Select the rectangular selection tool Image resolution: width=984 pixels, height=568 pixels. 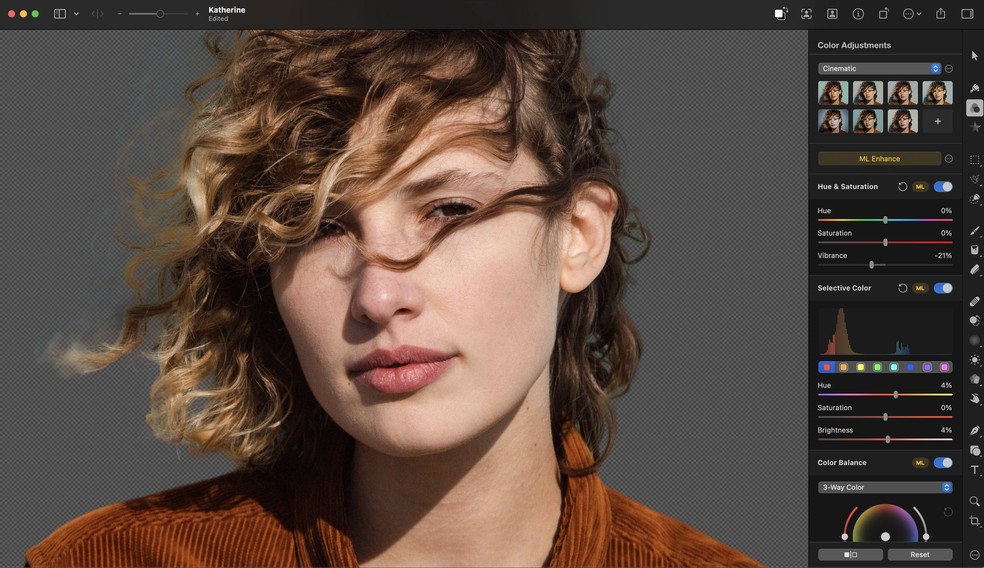point(975,160)
